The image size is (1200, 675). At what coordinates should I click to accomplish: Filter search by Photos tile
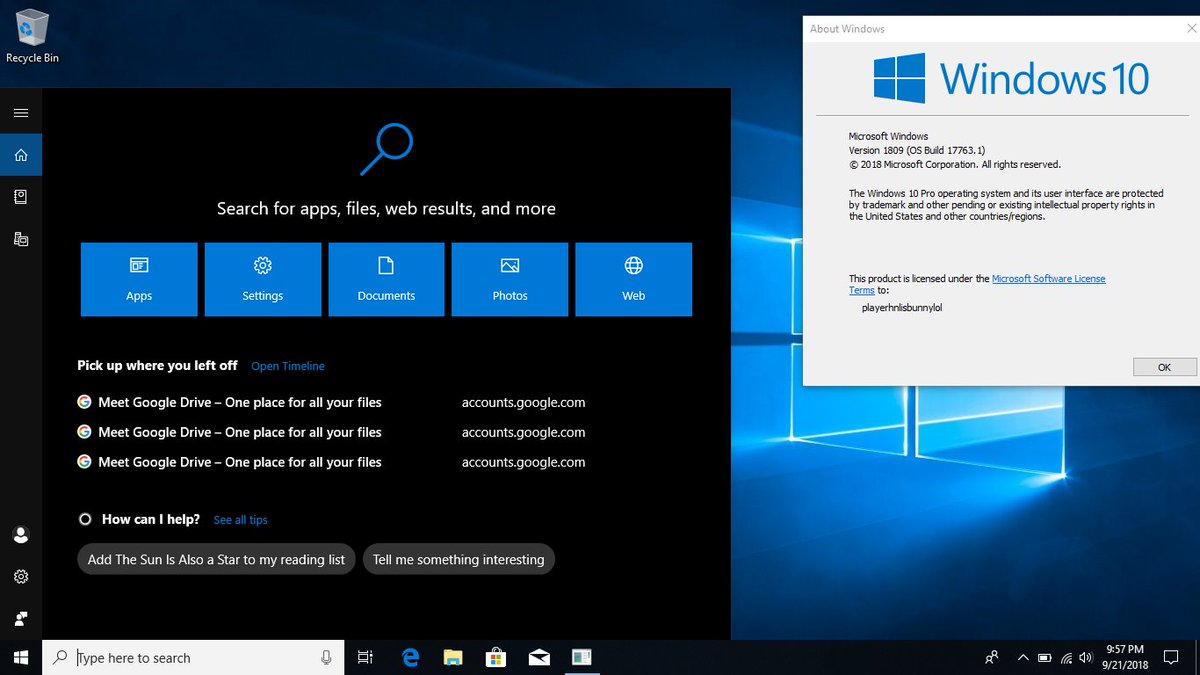coord(510,279)
